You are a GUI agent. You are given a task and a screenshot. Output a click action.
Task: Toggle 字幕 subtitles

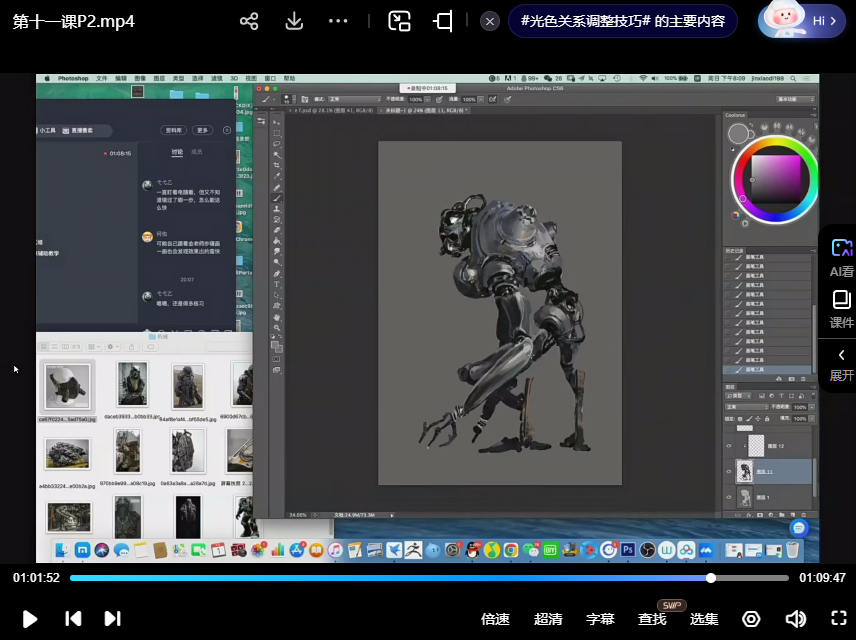[600, 619]
